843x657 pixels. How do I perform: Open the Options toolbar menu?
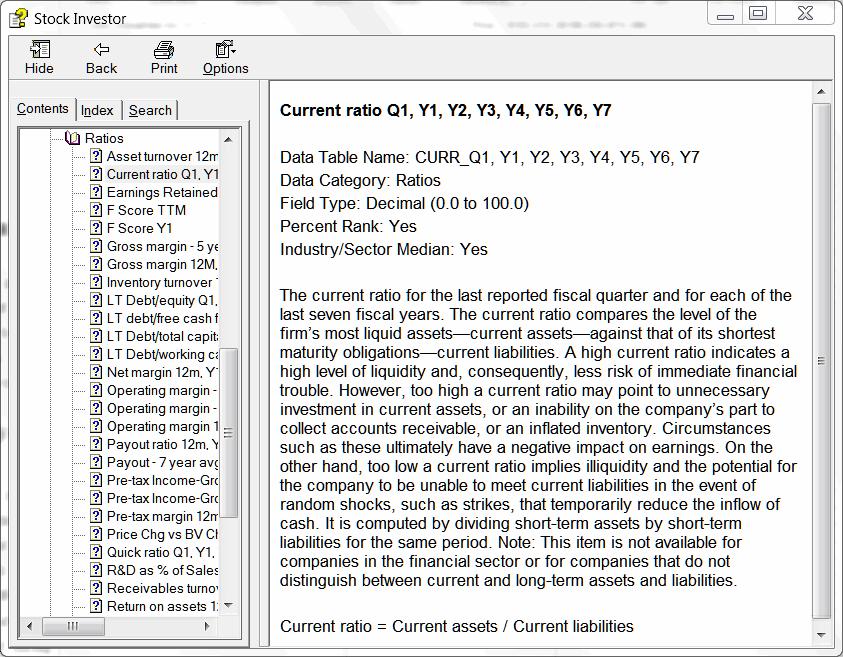tap(225, 49)
